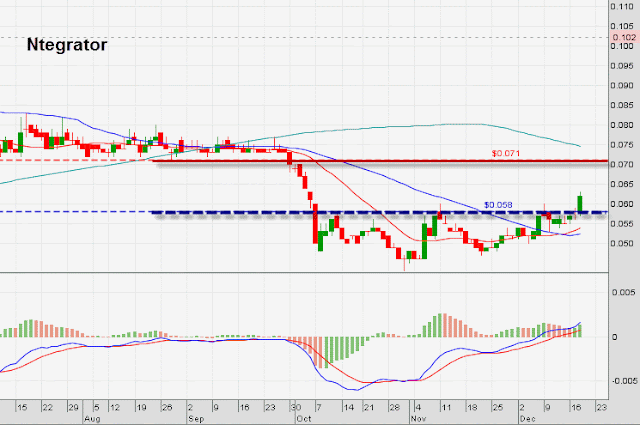Click the 0.060 price axis label
The image size is (640, 425).
click(x=622, y=204)
